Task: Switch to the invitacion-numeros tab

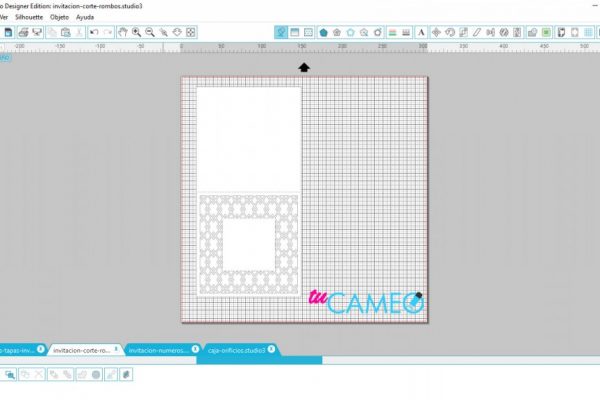Action: pyautogui.click(x=158, y=350)
